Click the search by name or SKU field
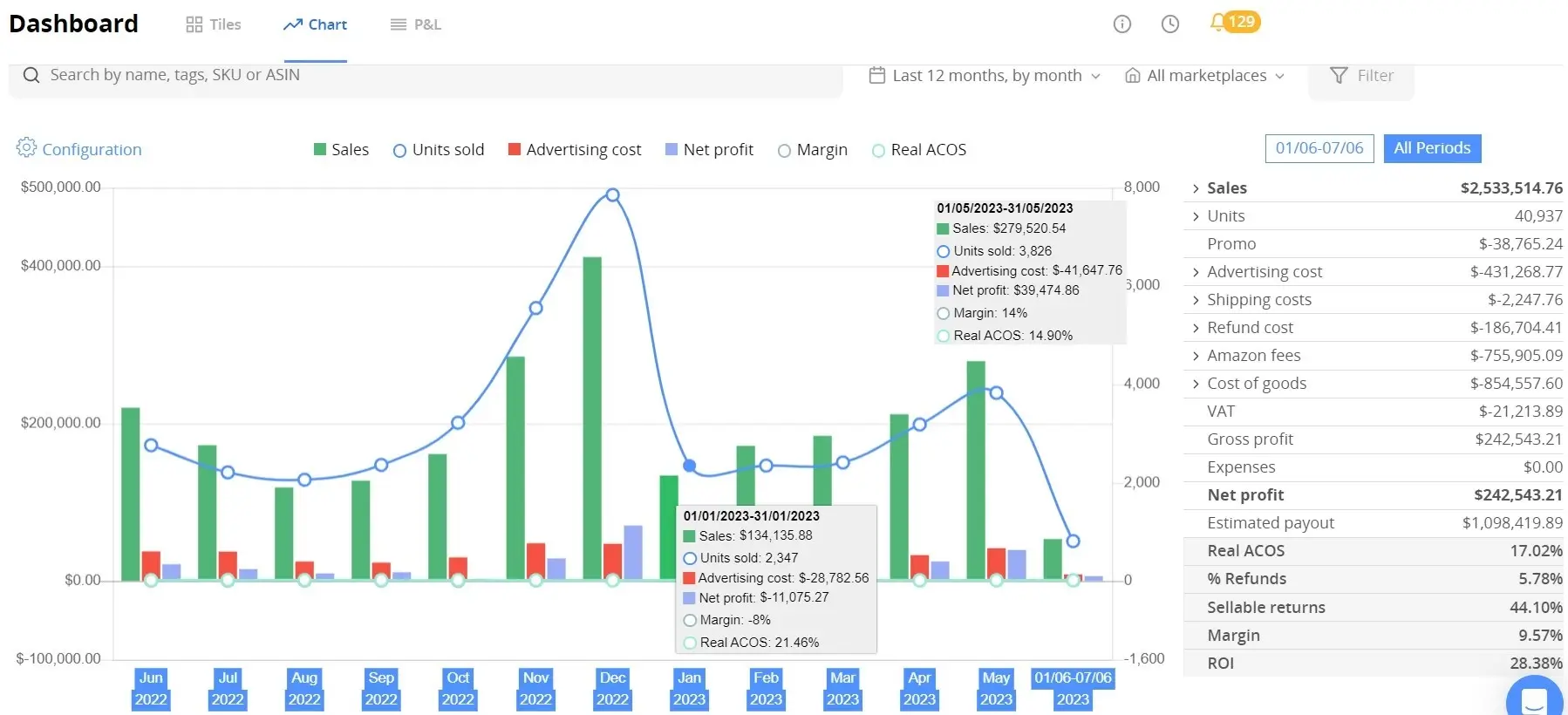 tap(426, 75)
